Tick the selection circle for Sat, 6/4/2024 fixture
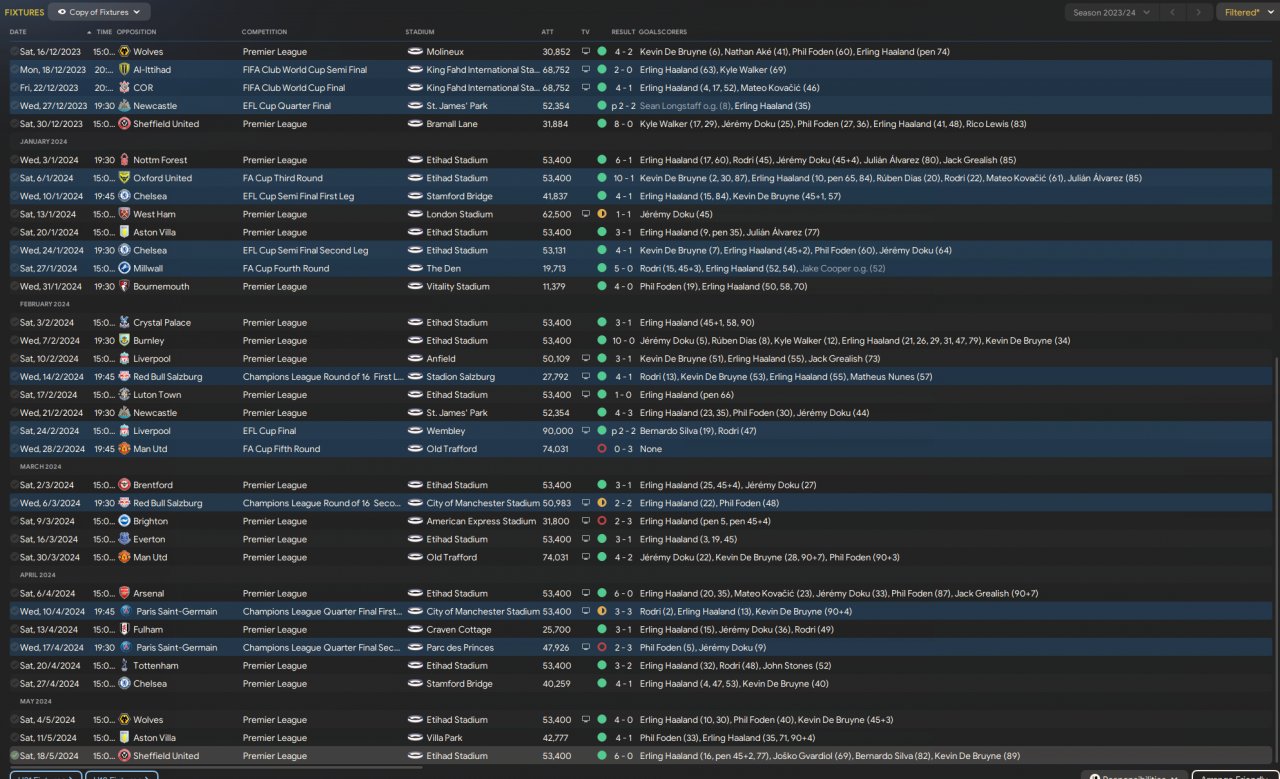Screen dimensions: 1280x779 pyautogui.click(x=15, y=593)
